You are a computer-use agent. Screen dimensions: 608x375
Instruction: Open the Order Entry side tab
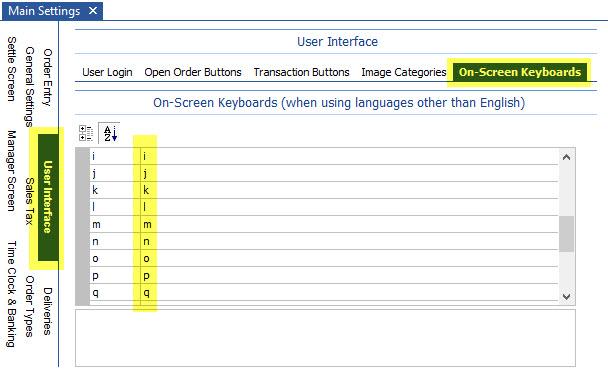[x=47, y=77]
